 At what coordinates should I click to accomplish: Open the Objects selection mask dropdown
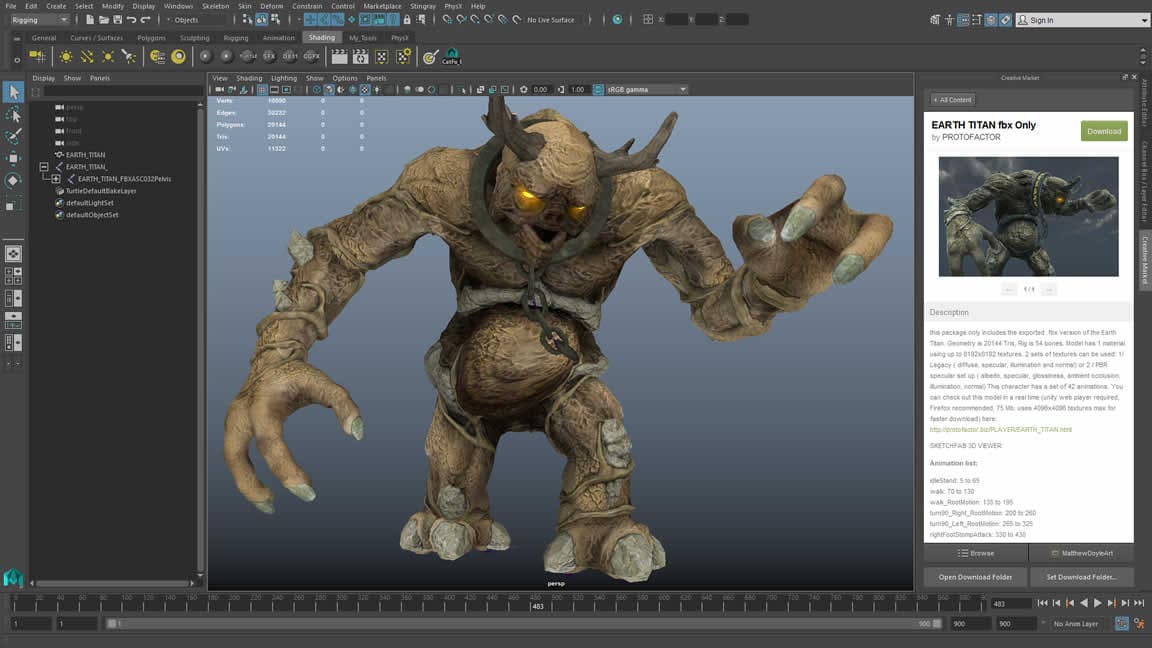[x=197, y=20]
